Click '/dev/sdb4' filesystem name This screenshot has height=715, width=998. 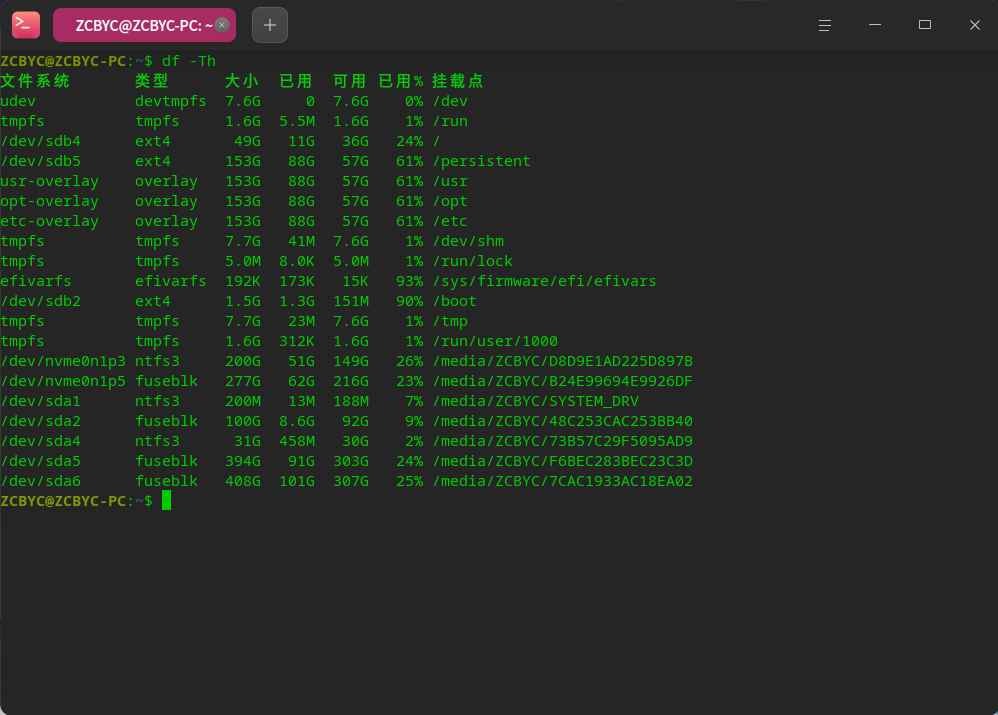[x=41, y=141]
